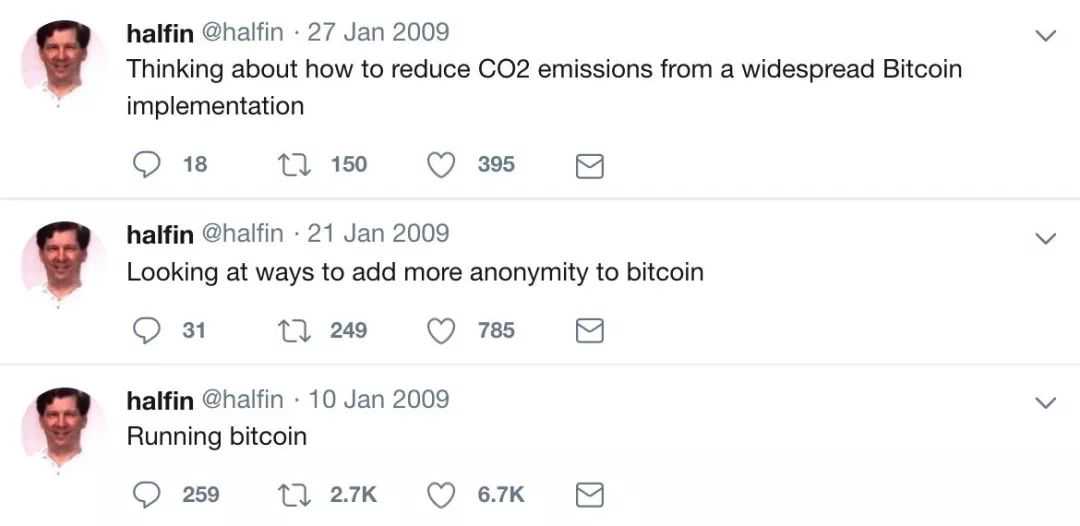Like the "Running bitcoin" tweet
Viewport: 1080px width, 526px height.
click(x=442, y=494)
